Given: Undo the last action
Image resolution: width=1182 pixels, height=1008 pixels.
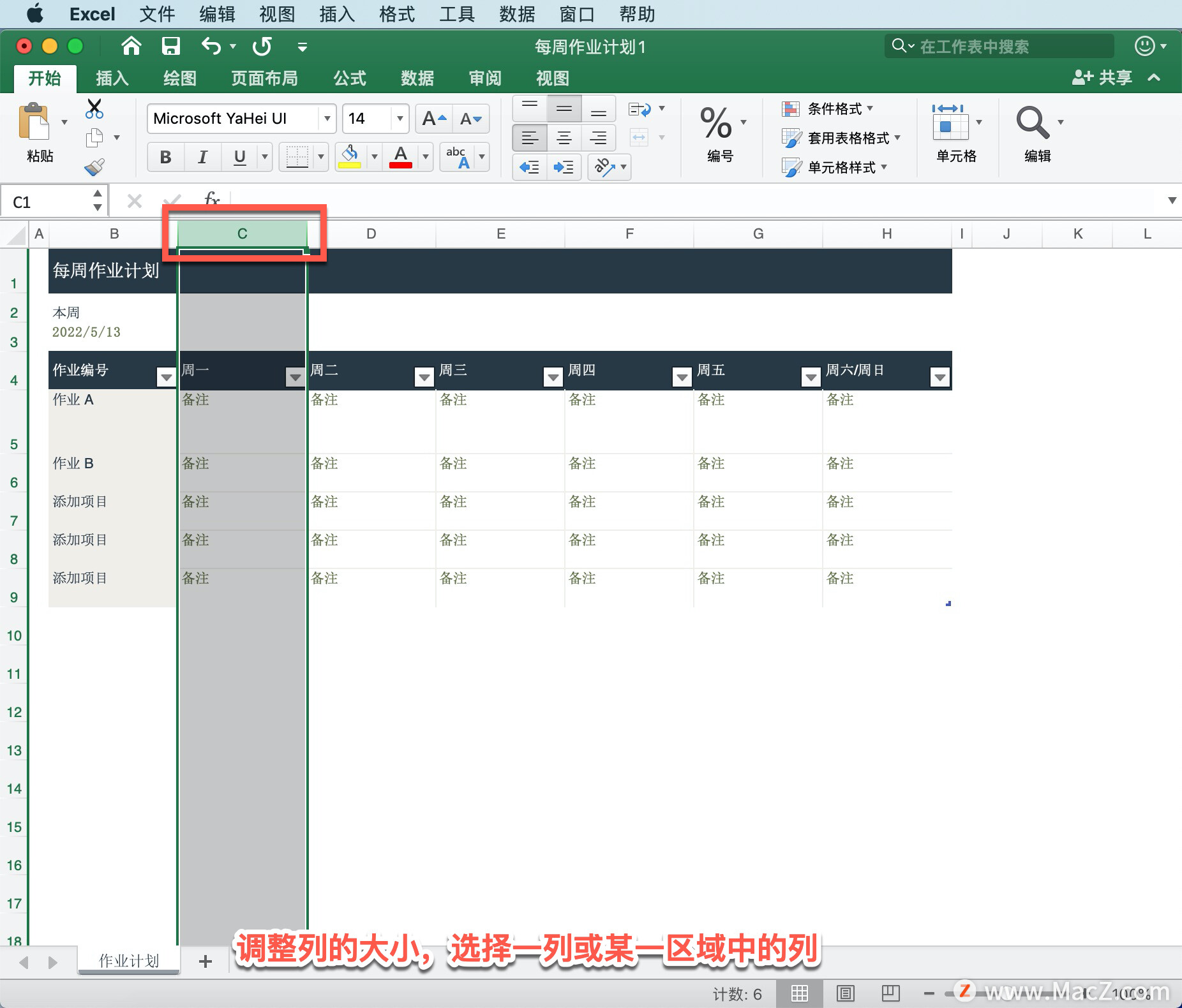Looking at the screenshot, I should [211, 46].
